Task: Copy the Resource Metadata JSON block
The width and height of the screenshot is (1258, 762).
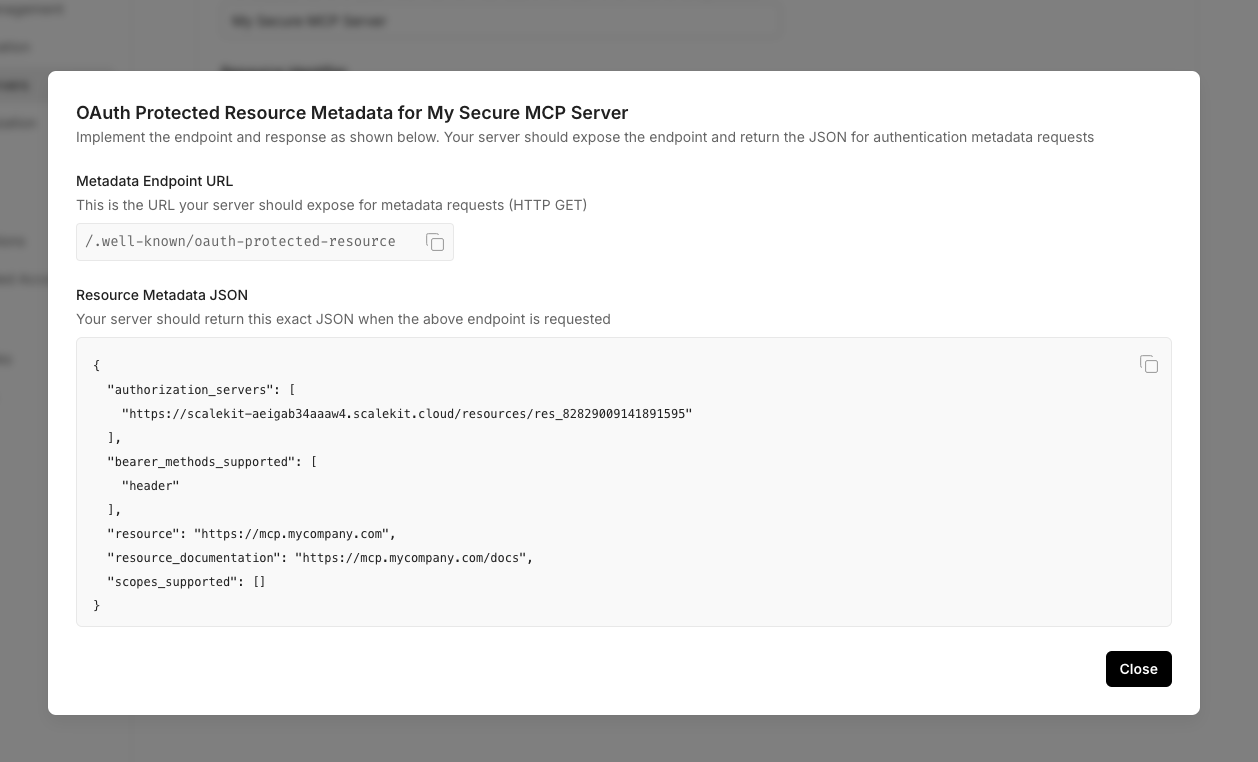Action: [x=1149, y=365]
